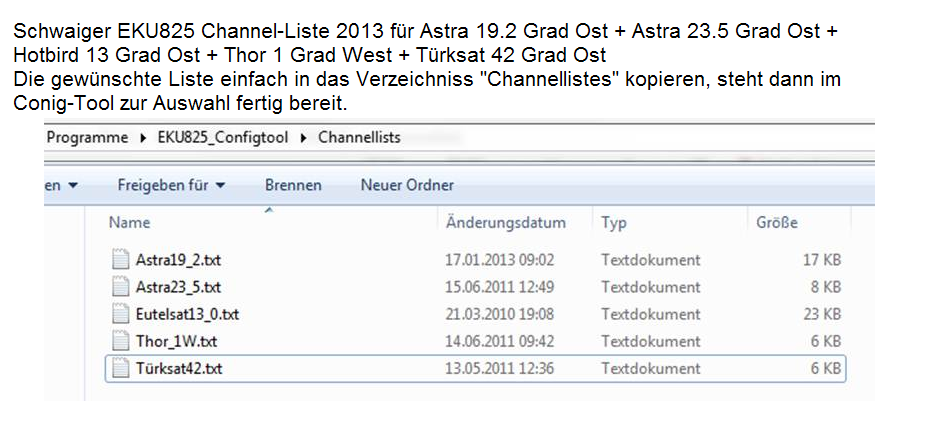Open the "Freigeben für" dropdown
This screenshot has height=428, width=930.
[171, 185]
